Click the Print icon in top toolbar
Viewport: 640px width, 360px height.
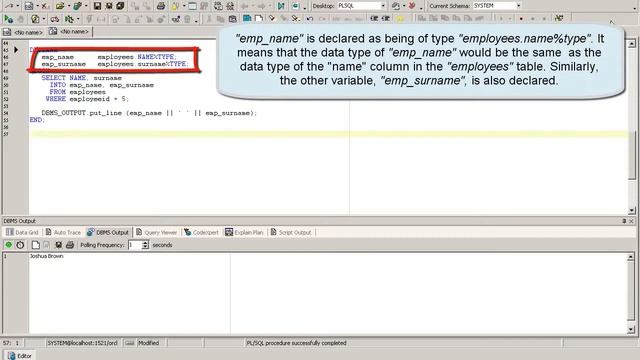[161, 6]
